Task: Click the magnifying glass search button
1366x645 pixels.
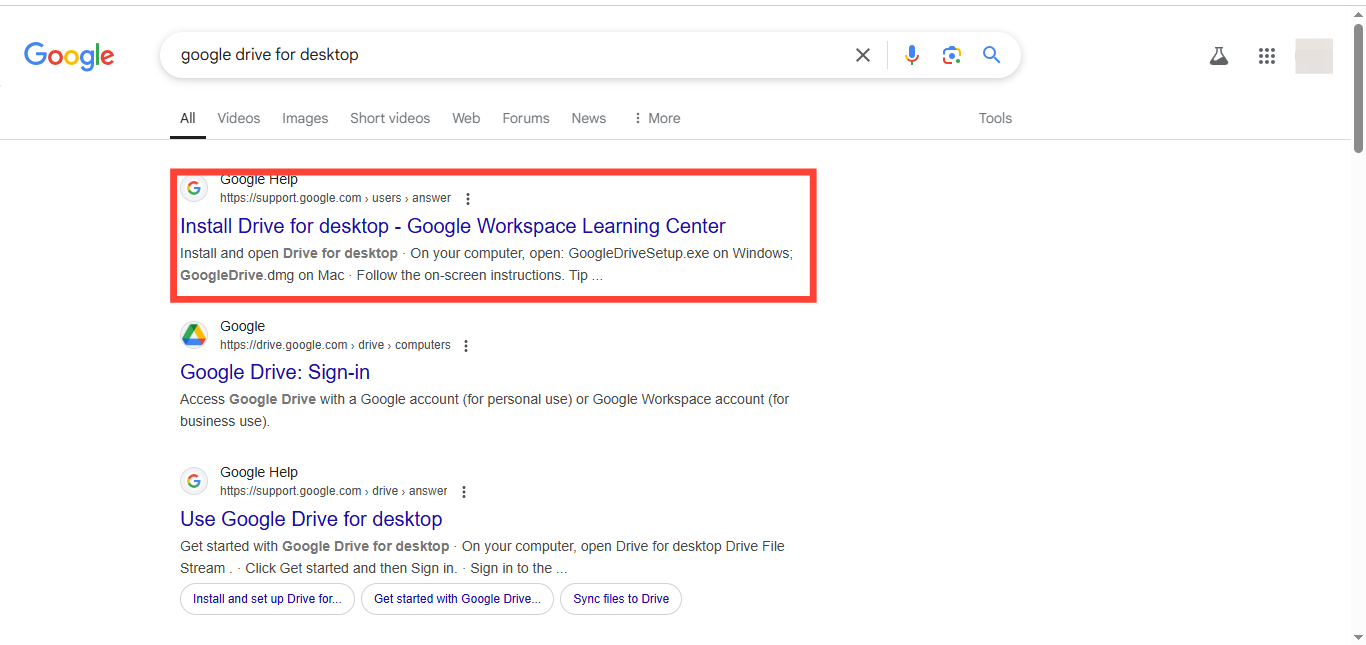Action: coord(991,55)
